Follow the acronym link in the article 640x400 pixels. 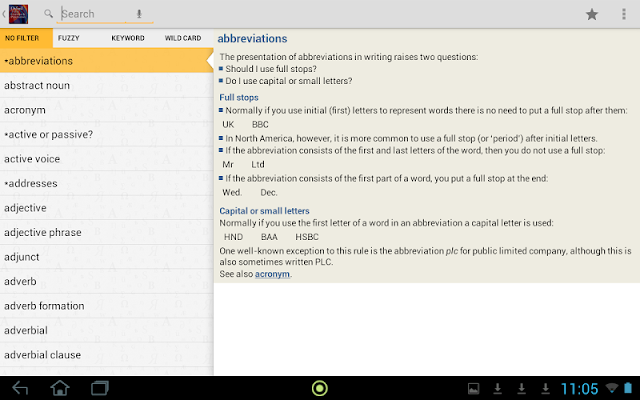272,274
